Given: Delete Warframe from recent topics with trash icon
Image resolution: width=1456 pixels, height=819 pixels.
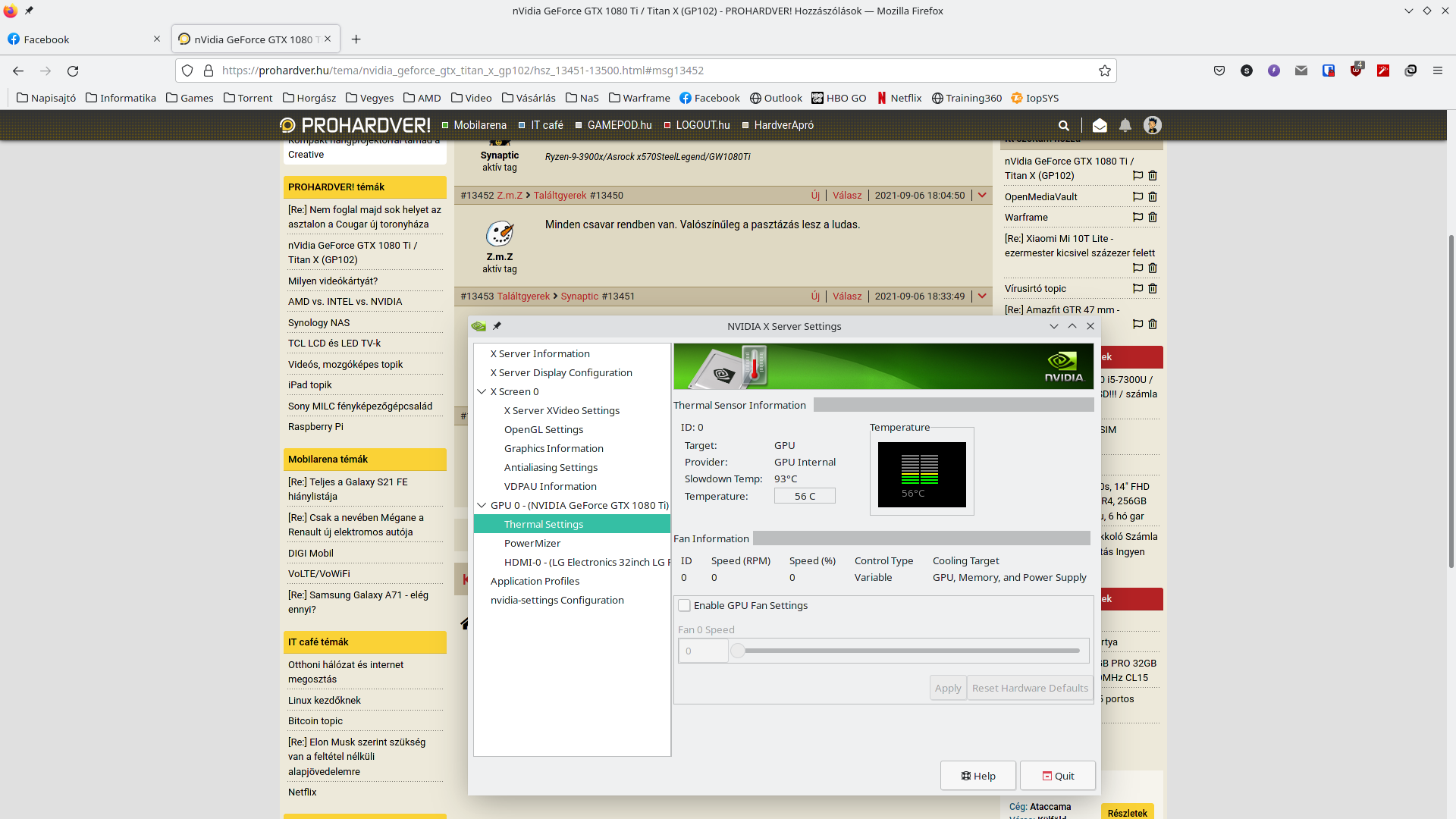Looking at the screenshot, I should click(x=1153, y=217).
